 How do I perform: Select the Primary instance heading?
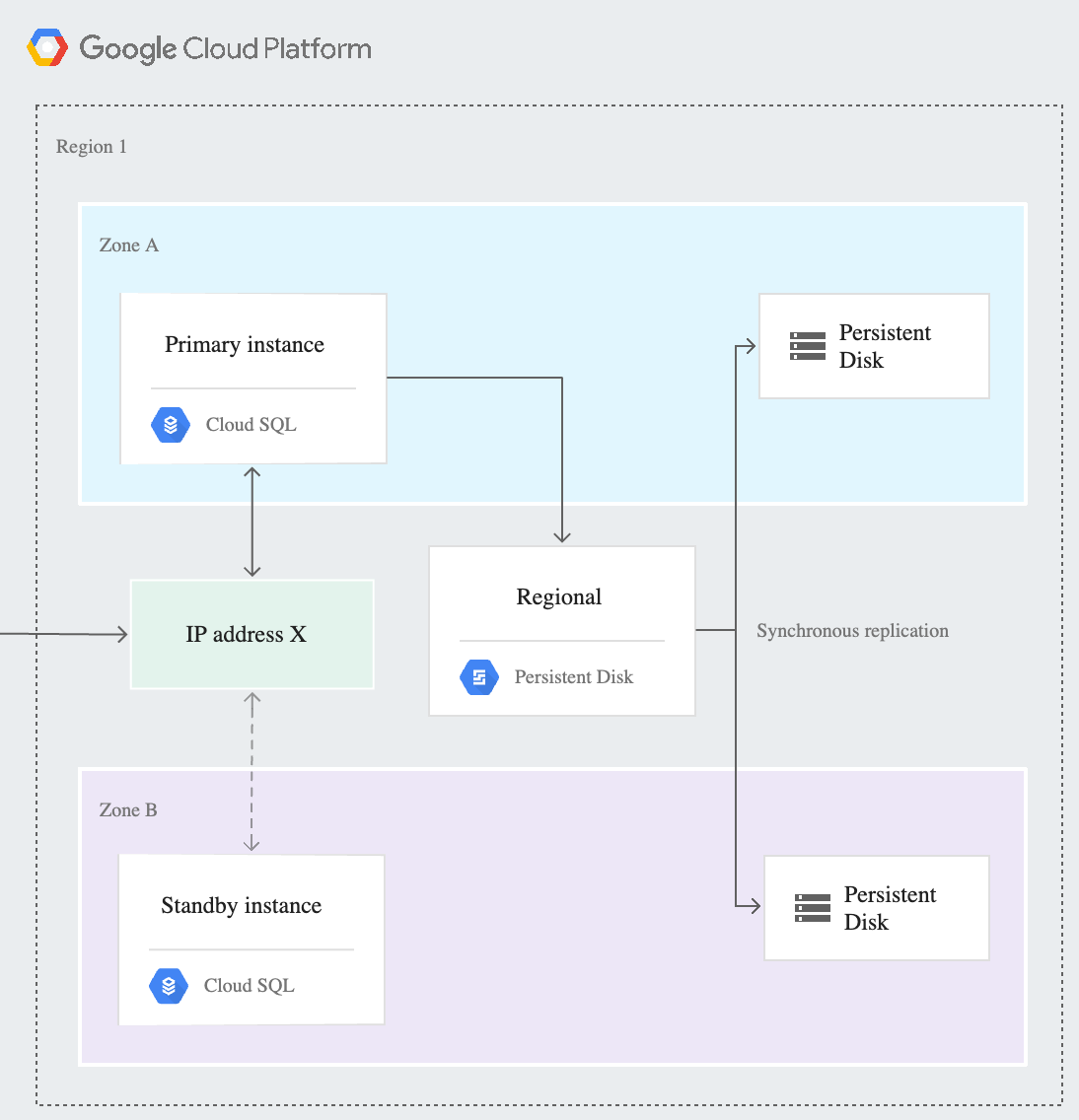click(245, 345)
